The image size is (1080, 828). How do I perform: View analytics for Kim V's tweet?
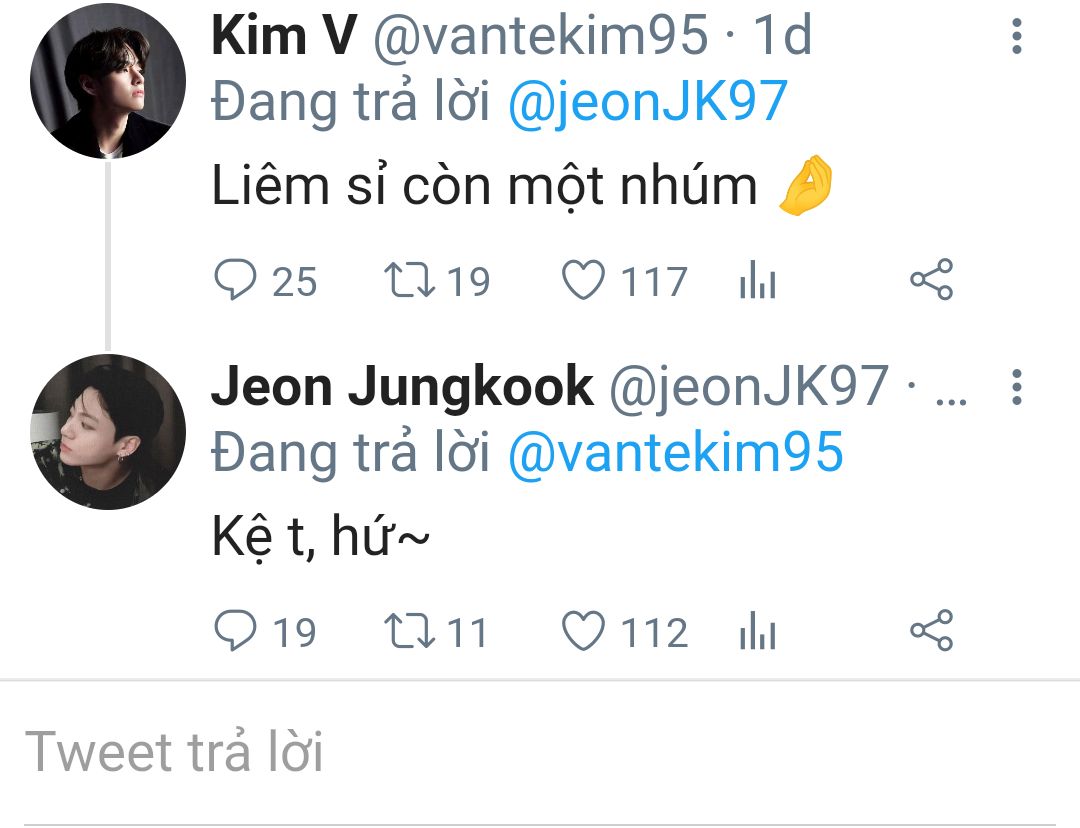758,280
